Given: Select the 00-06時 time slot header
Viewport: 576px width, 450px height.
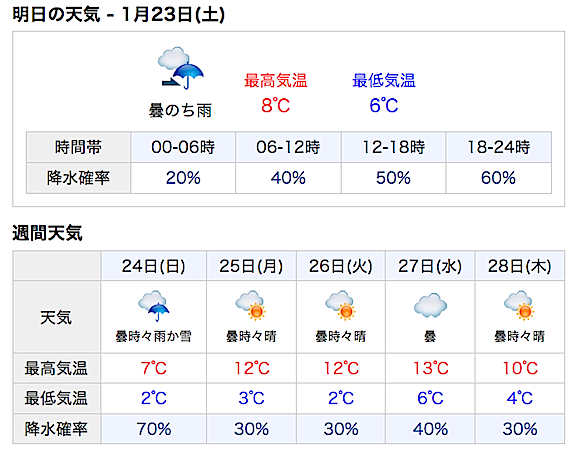Looking at the screenshot, I should click(x=183, y=147).
